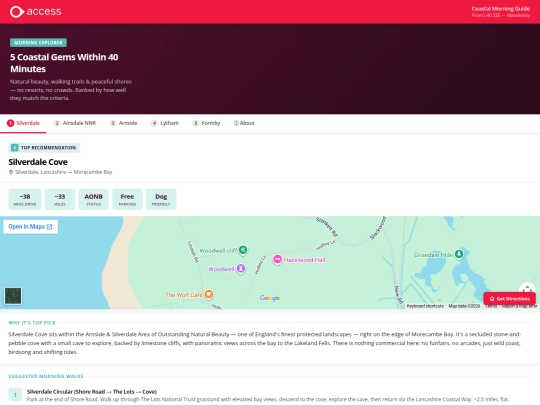
Task: Click the Get Directions button
Action: tap(509, 299)
